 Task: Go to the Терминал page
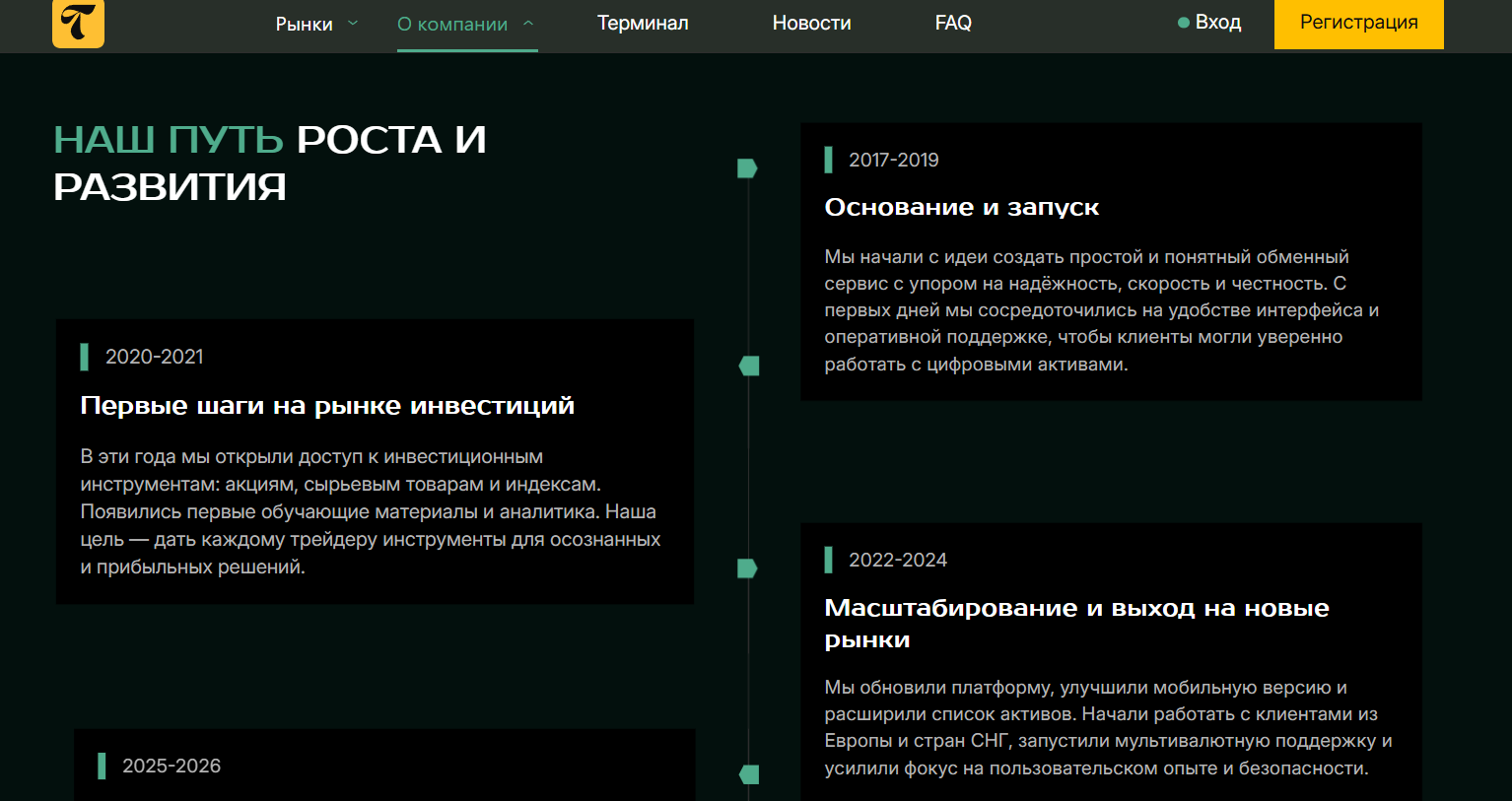point(643,23)
